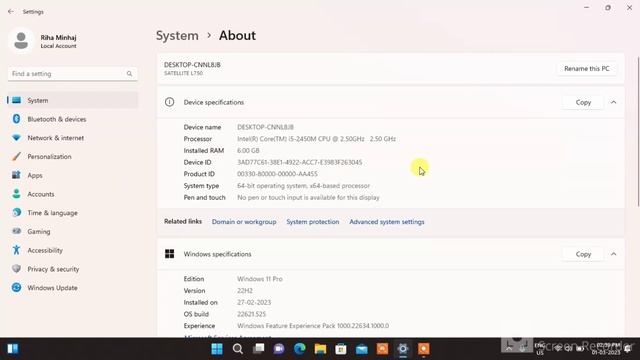The height and width of the screenshot is (360, 640).
Task: Open Chat (Teams) taskbar icon
Action: tap(279, 349)
